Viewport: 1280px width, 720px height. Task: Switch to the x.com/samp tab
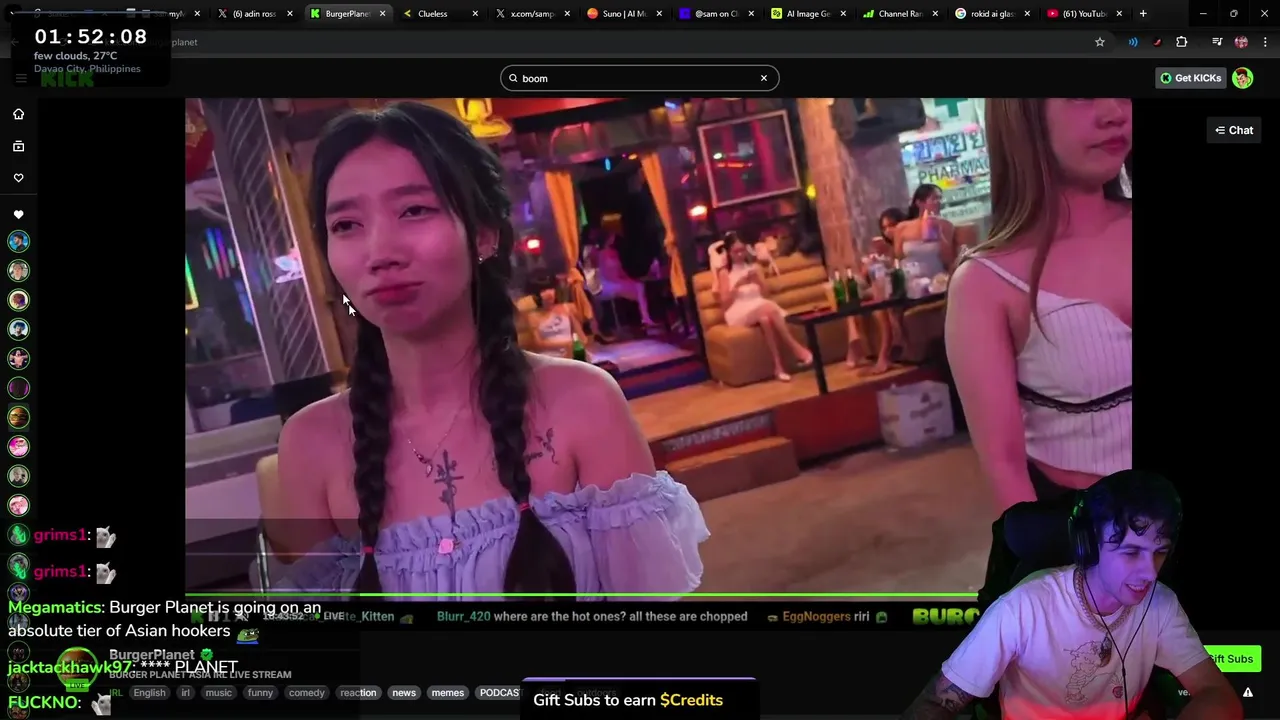pyautogui.click(x=532, y=14)
